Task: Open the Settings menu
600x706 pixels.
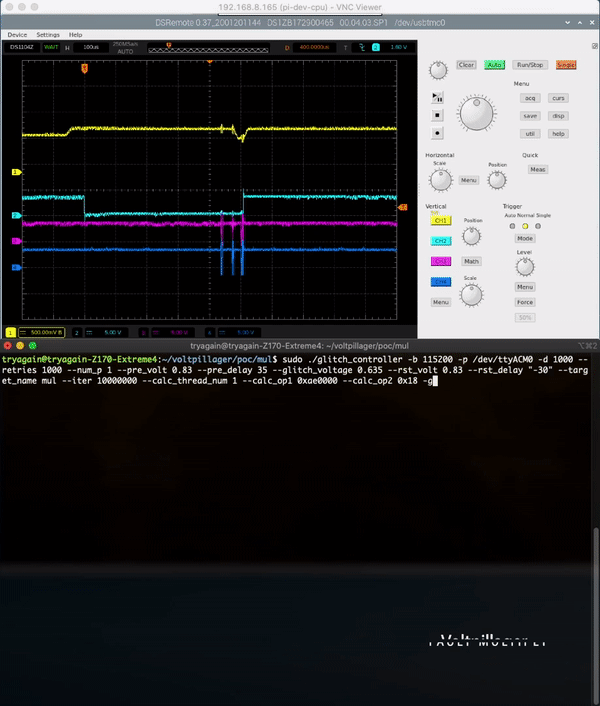Action: tap(48, 35)
